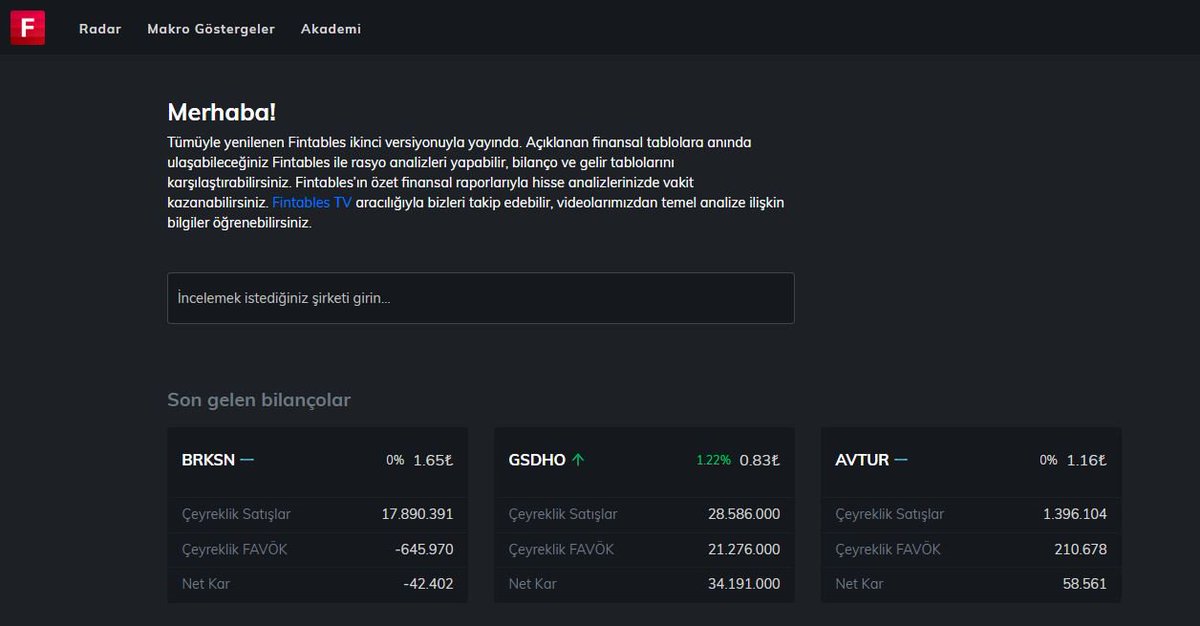Click AVTUR's price of 1.16₺
The height and width of the screenshot is (626, 1200).
[1086, 460]
